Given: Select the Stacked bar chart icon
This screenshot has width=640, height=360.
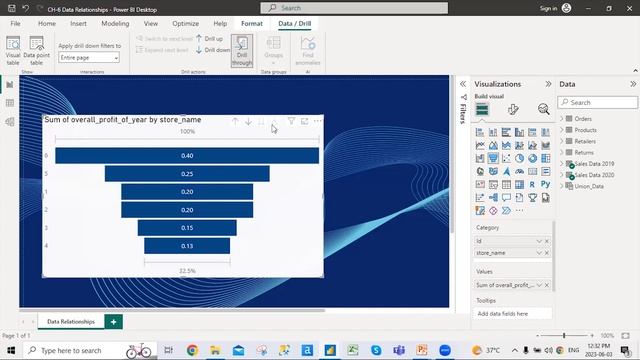Looking at the screenshot, I should coord(480,132).
